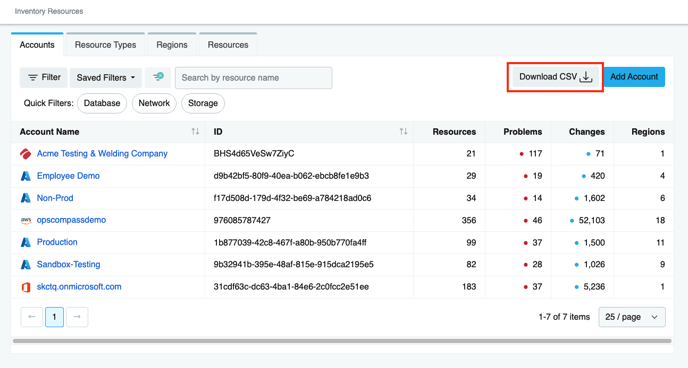Click the 52,103 changes value for opscompassdemo
Image resolution: width=688 pixels, height=368 pixels.
pyautogui.click(x=592, y=220)
